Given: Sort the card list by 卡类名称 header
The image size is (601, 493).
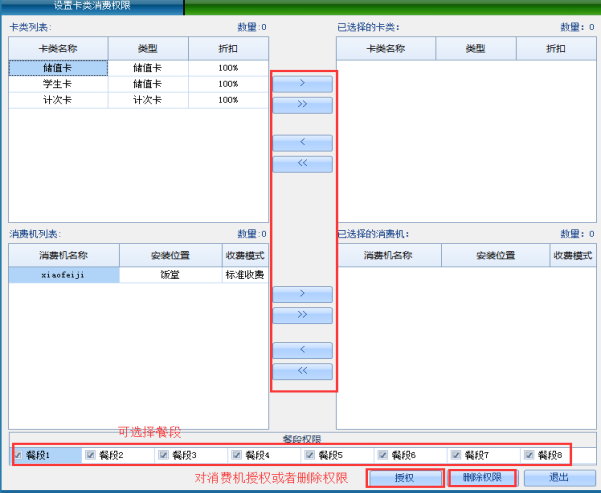Looking at the screenshot, I should click(58, 49).
